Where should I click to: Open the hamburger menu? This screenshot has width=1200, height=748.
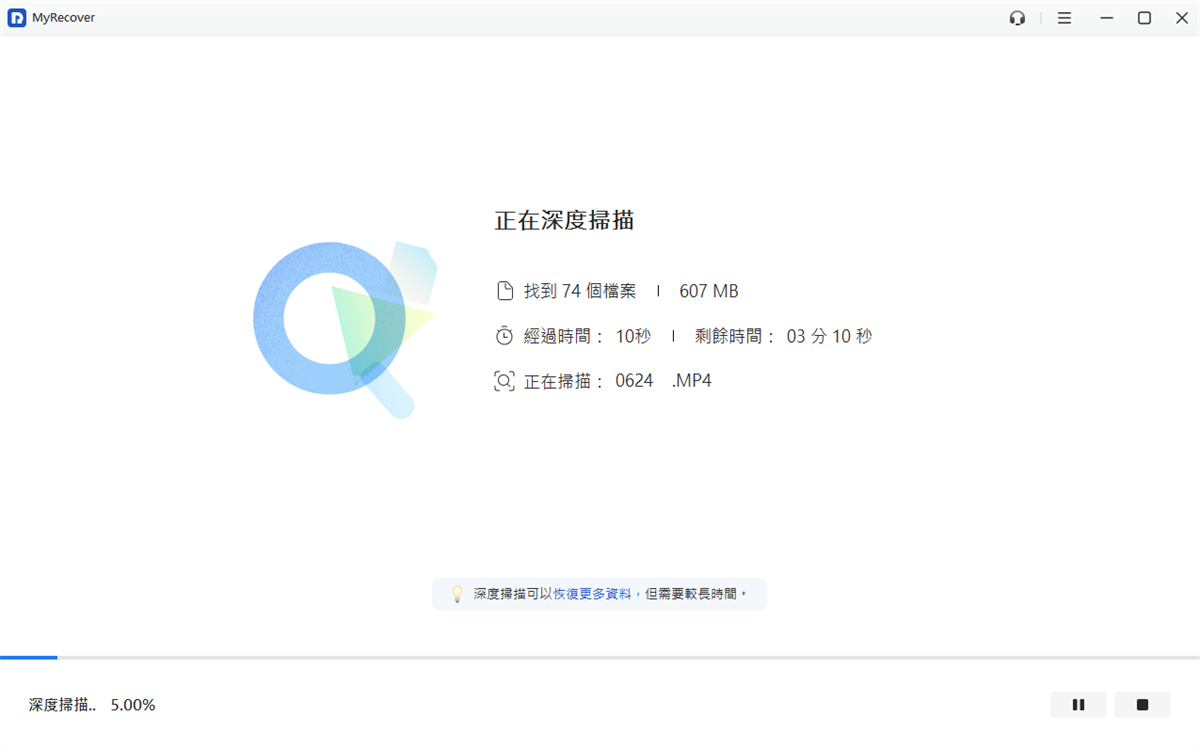tap(1064, 18)
